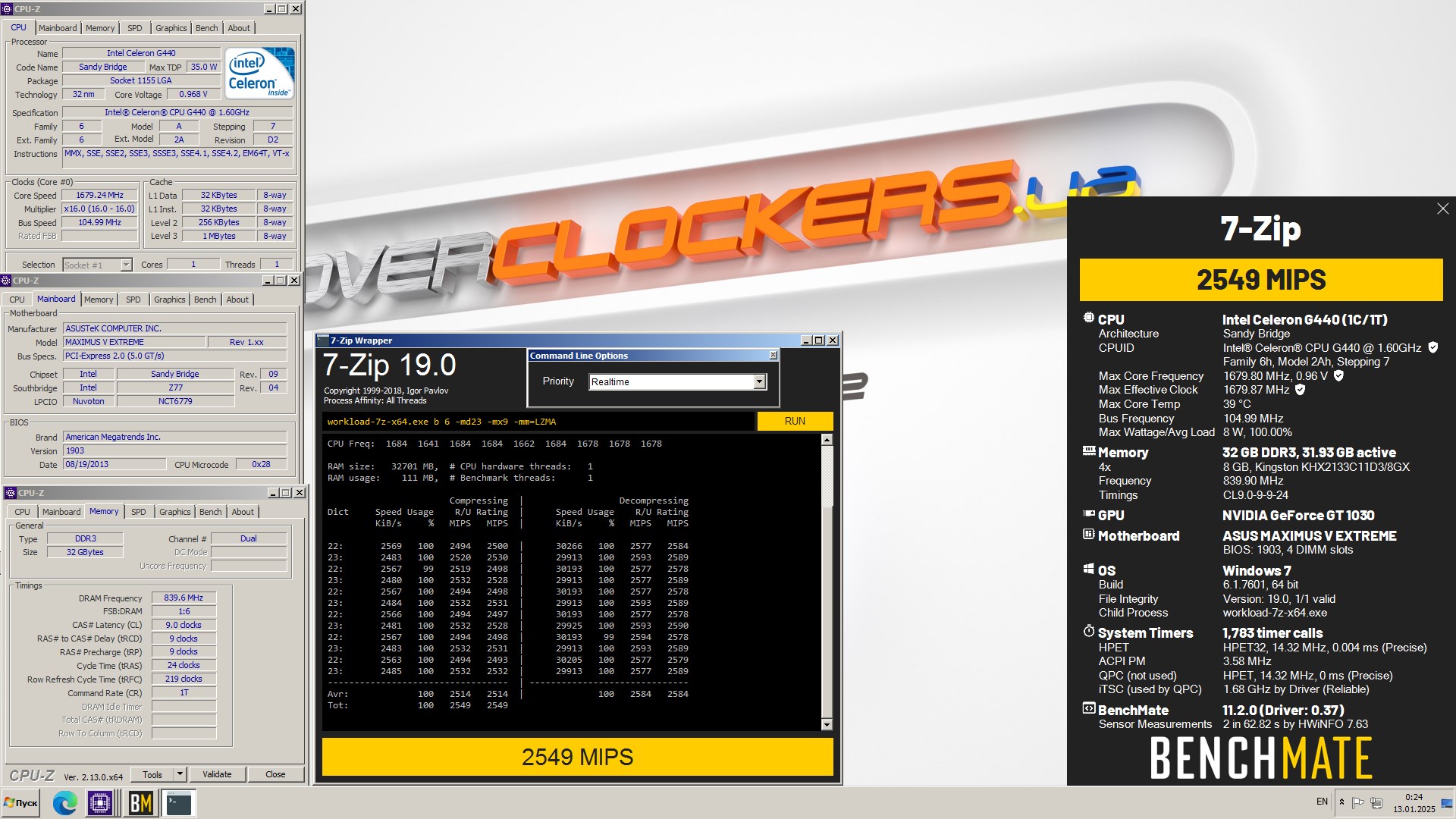Show hidden tray icons with the arrow
The width and height of the screenshot is (1456, 819).
coord(1341,802)
